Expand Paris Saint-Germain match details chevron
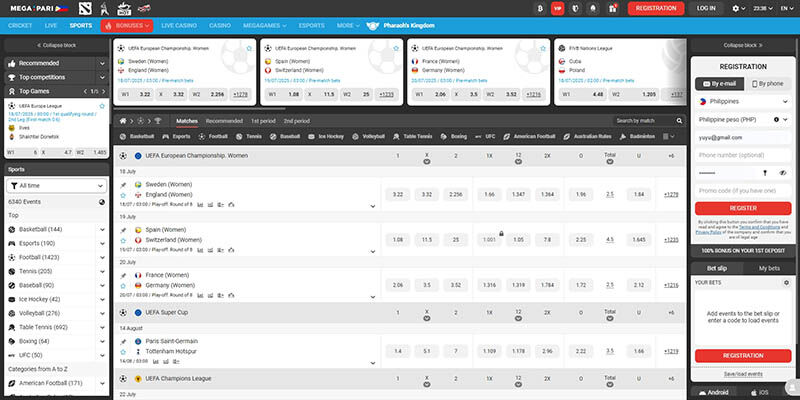The image size is (800, 400). coord(372,363)
